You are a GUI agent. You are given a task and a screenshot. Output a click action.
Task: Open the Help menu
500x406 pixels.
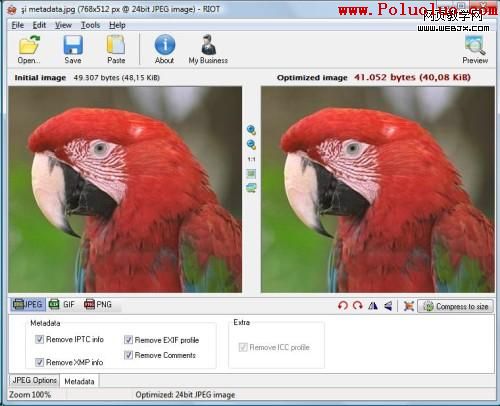pyautogui.click(x=117, y=25)
